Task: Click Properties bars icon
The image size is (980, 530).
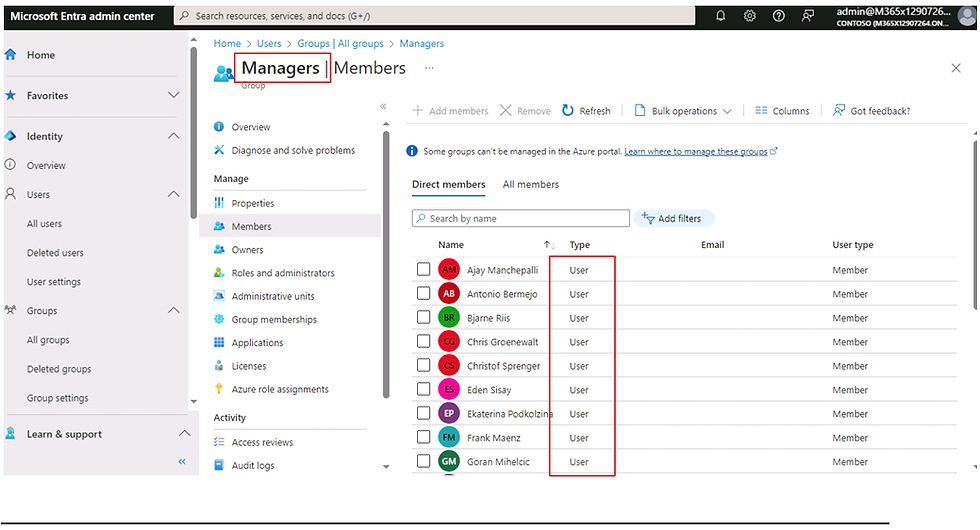Action: coord(219,203)
